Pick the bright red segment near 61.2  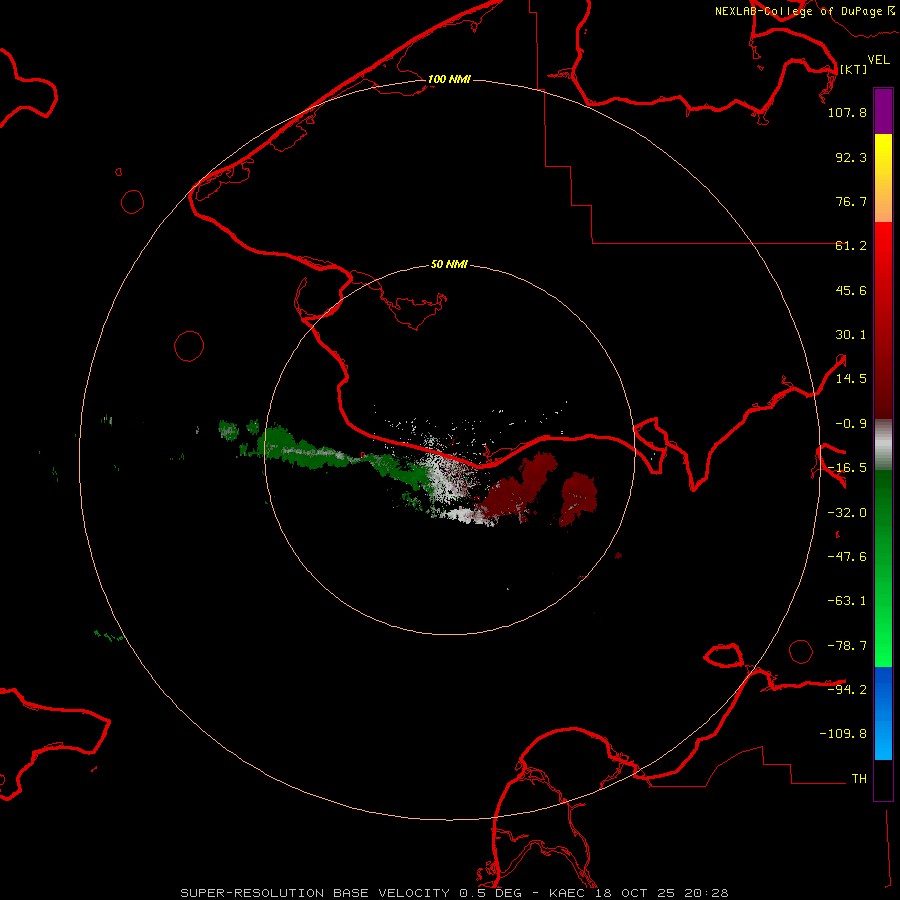coord(883,247)
